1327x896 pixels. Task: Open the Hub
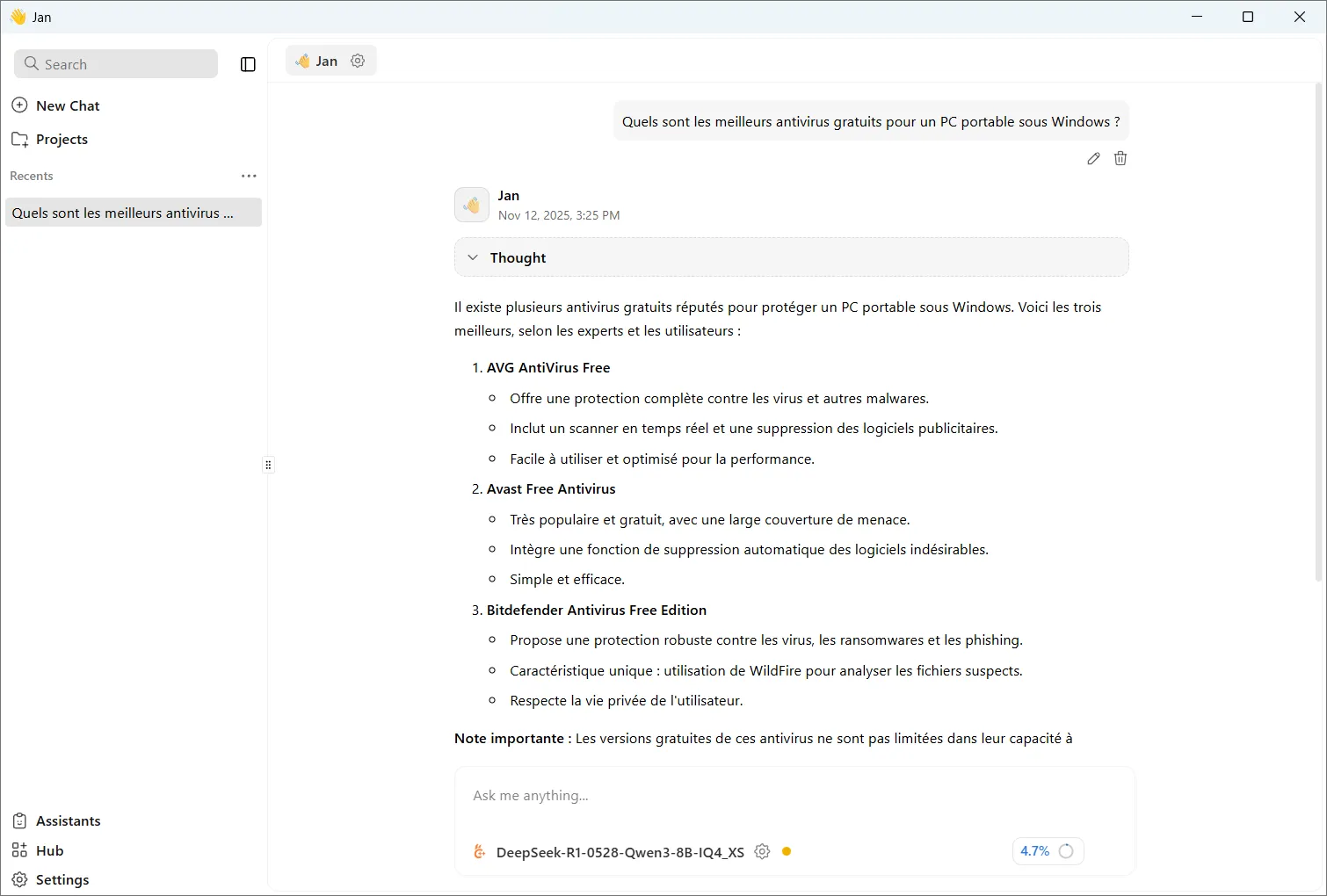[x=48, y=850]
